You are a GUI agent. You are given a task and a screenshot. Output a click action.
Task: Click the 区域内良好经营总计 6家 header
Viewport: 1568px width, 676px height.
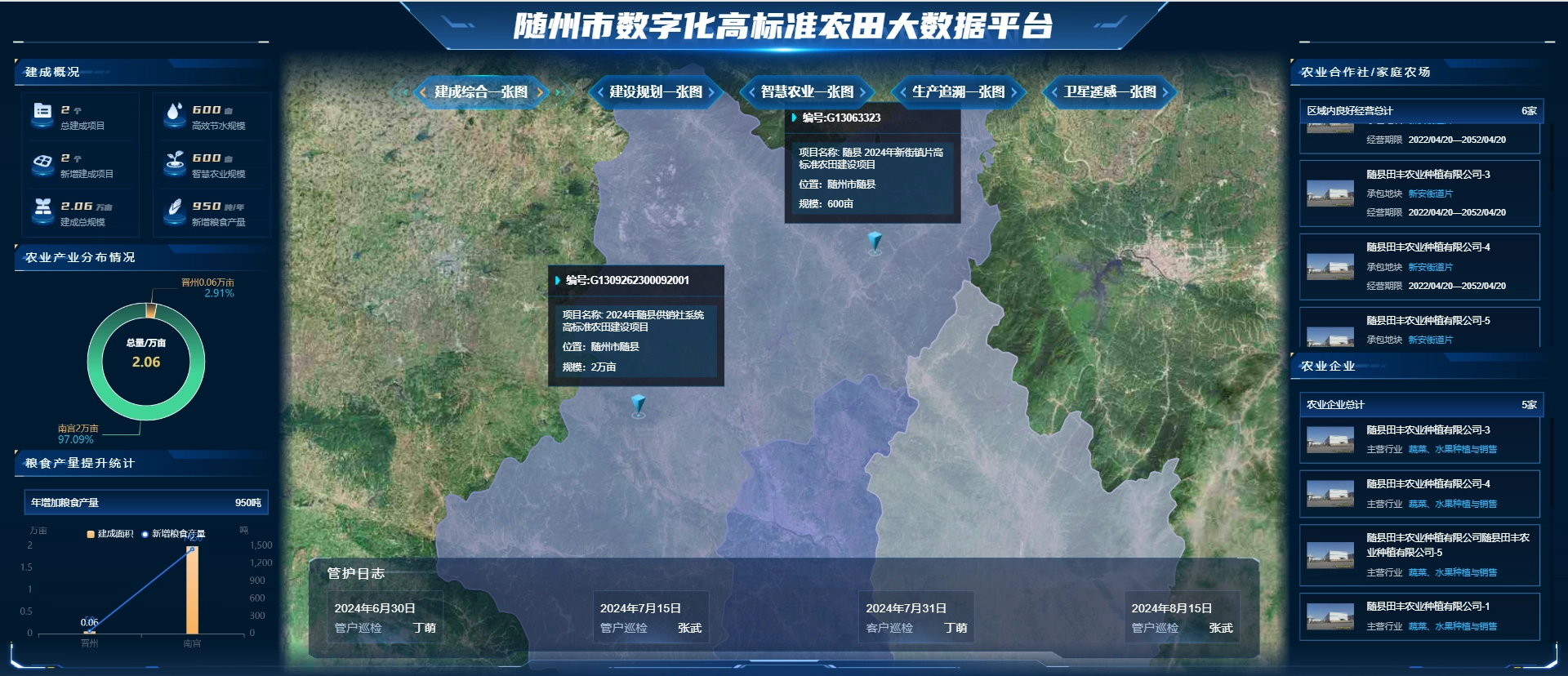[1421, 111]
